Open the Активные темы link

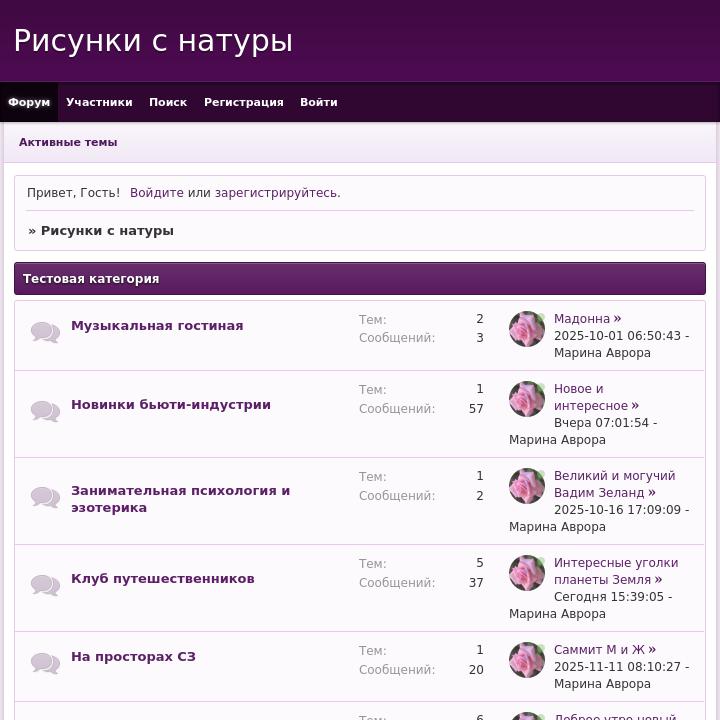(x=68, y=142)
